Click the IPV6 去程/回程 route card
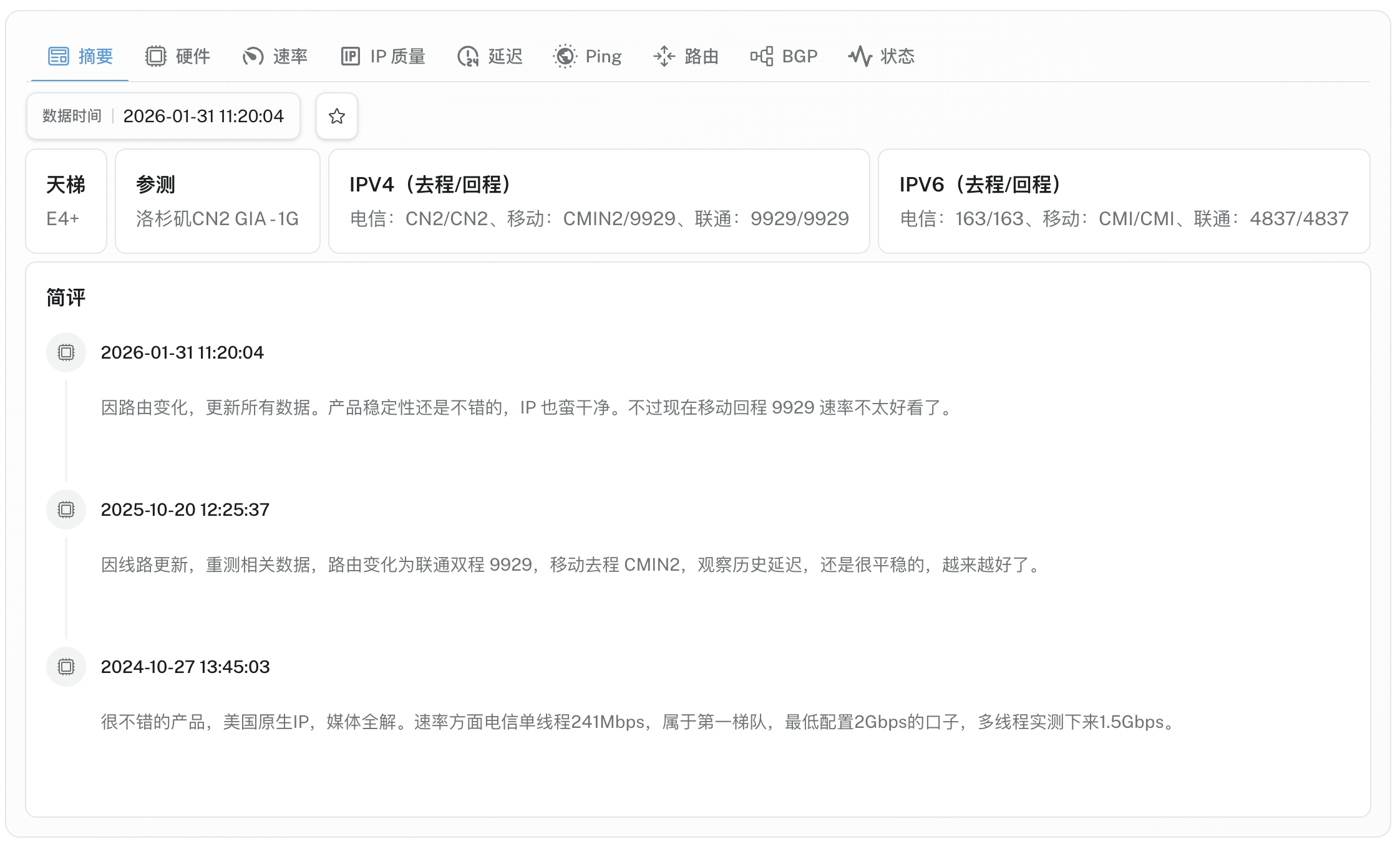Screen dimensions: 1400x852 (1124, 201)
